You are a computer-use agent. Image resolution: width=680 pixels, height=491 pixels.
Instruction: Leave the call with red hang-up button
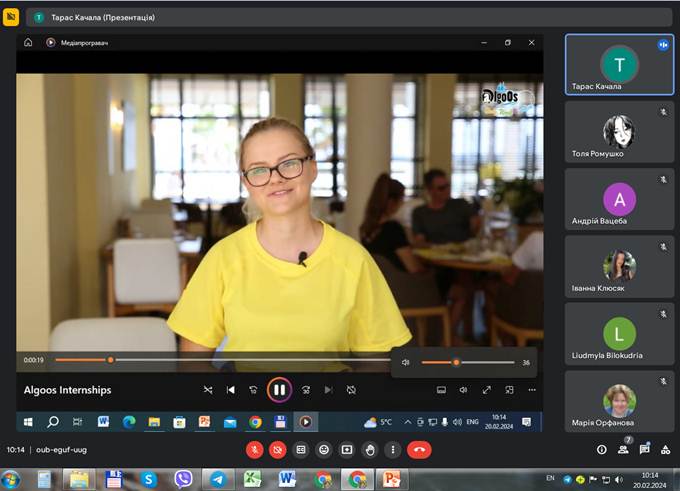419,450
